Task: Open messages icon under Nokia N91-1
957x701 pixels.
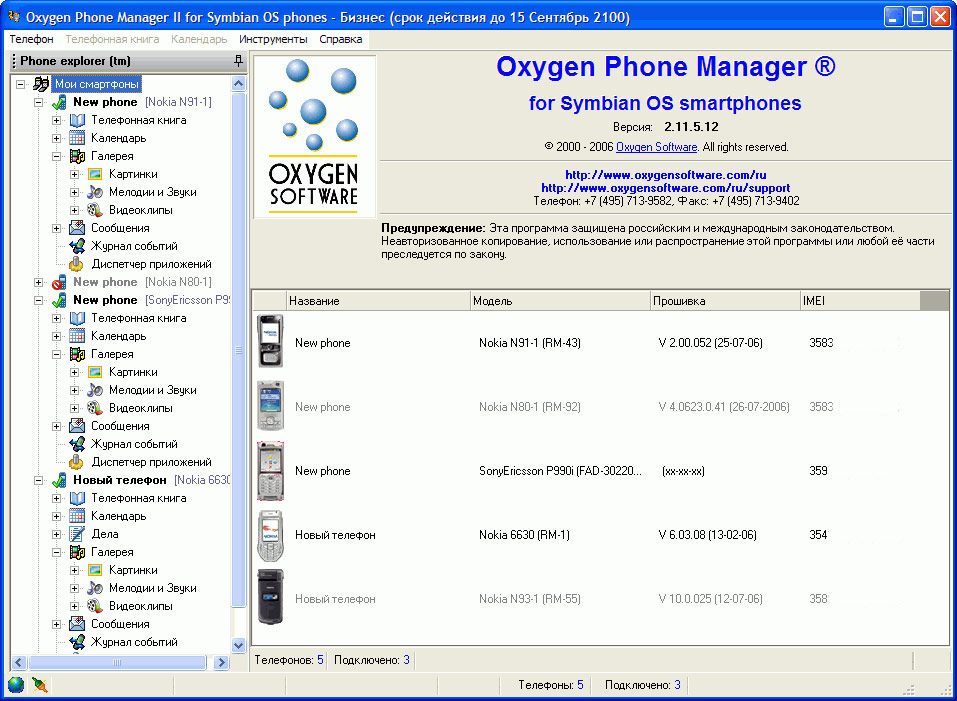Action: 77,228
